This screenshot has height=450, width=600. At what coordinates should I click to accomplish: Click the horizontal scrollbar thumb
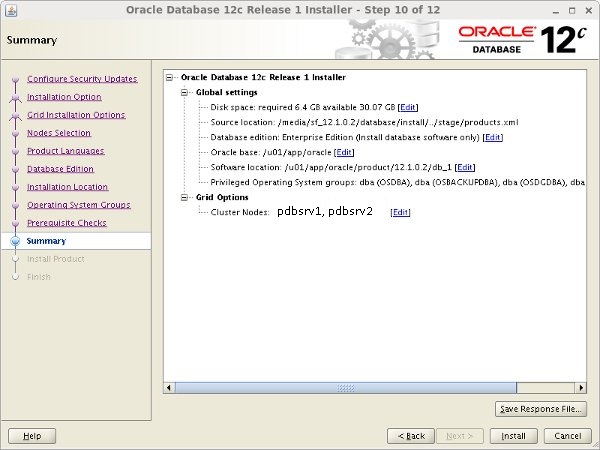point(346,388)
